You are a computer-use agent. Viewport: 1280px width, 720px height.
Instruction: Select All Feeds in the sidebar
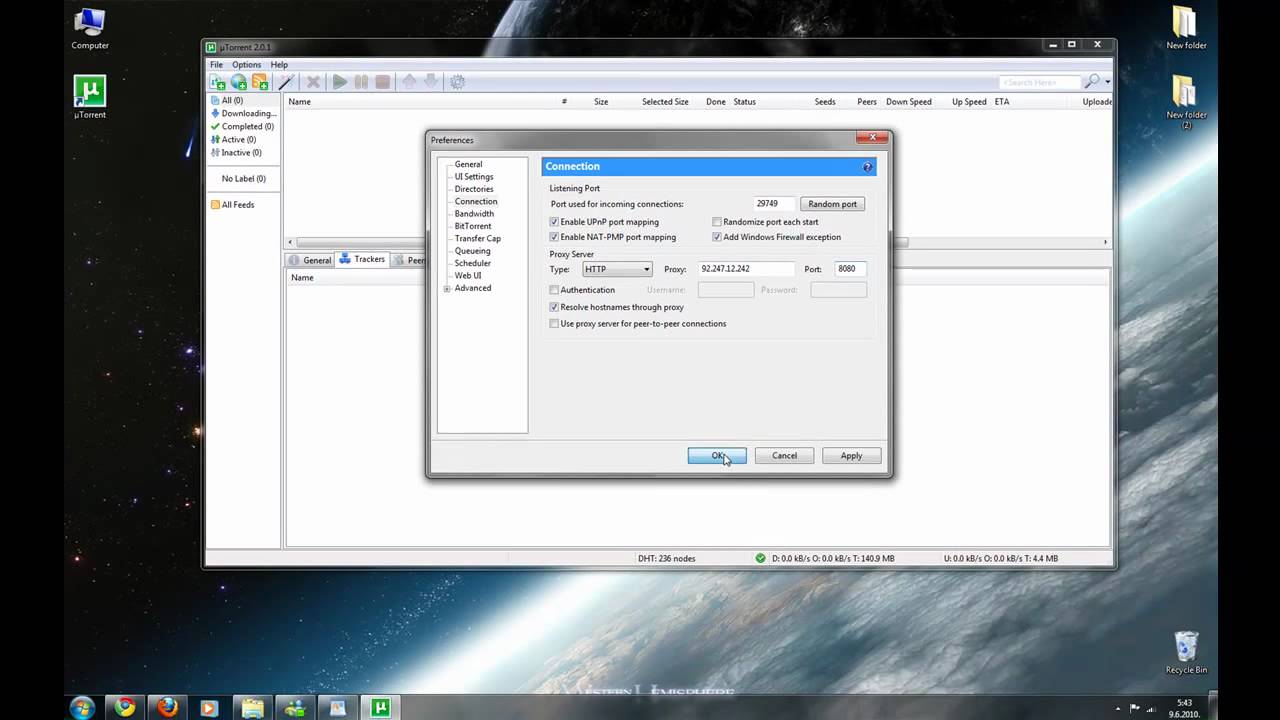(232, 205)
